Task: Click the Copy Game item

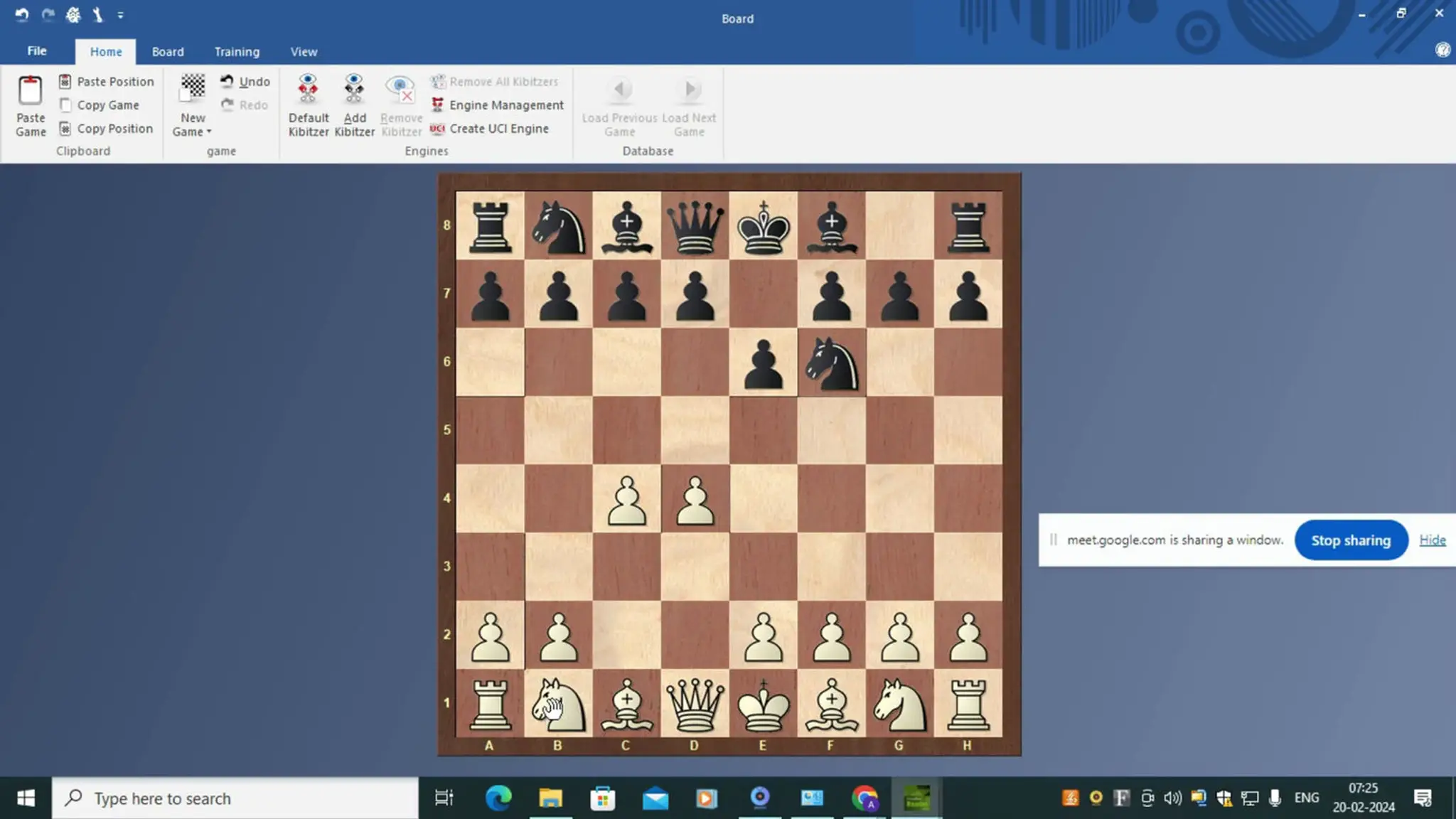Action: (x=107, y=105)
